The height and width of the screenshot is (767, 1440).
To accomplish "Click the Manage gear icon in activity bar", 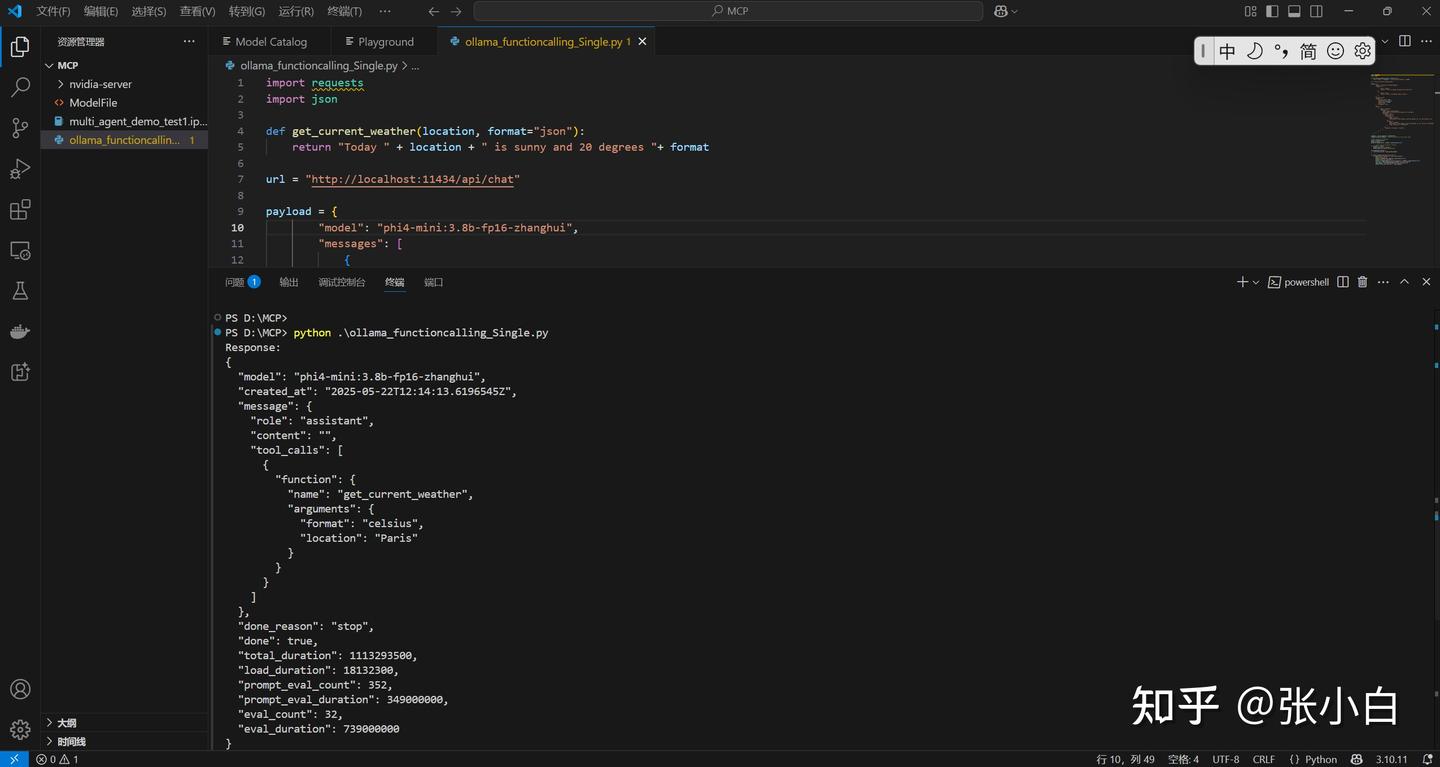I will (x=20, y=730).
